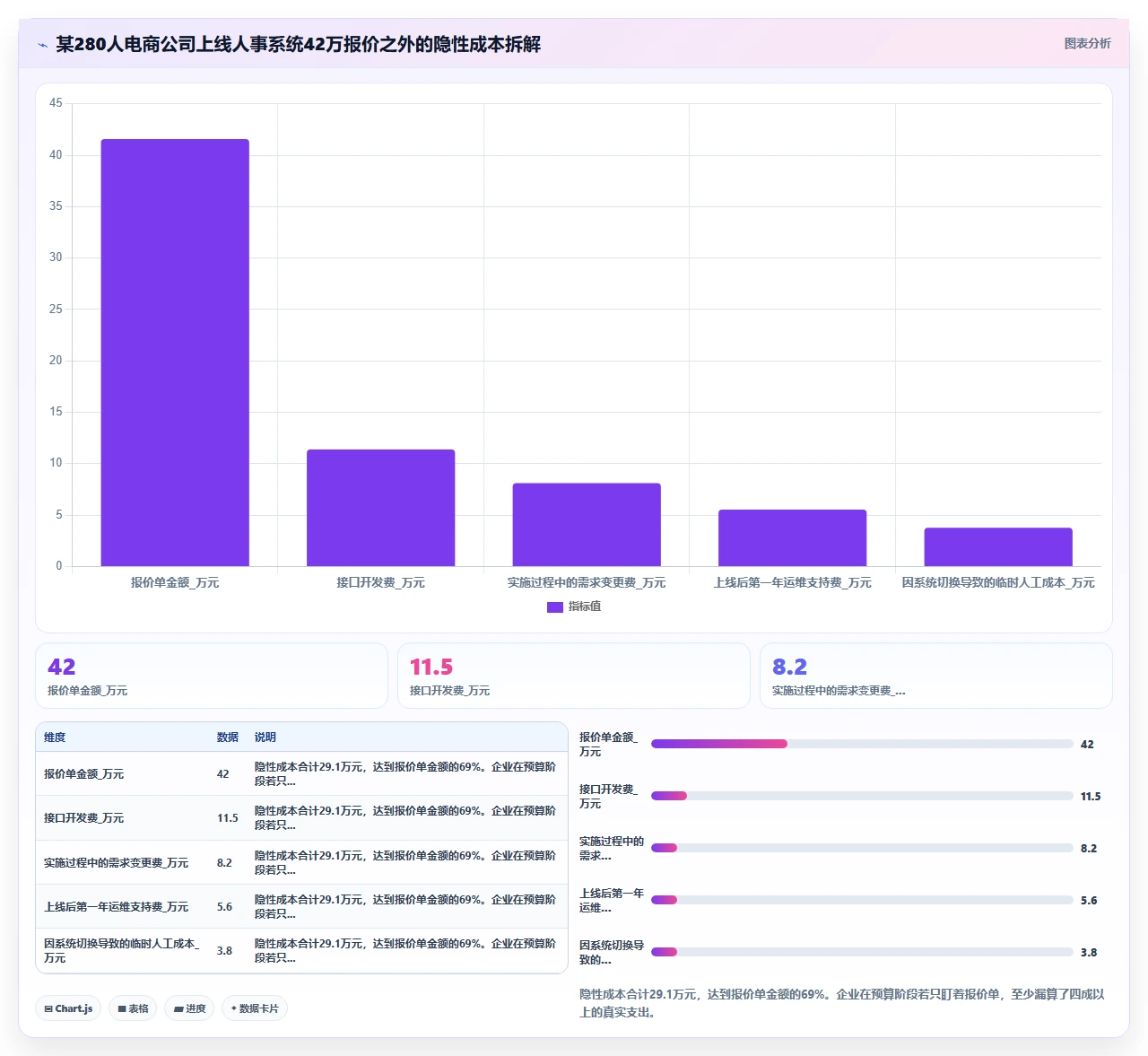This screenshot has width=1148, height=1056.
Task: Click the 进度 tag
Action: coord(189,1008)
